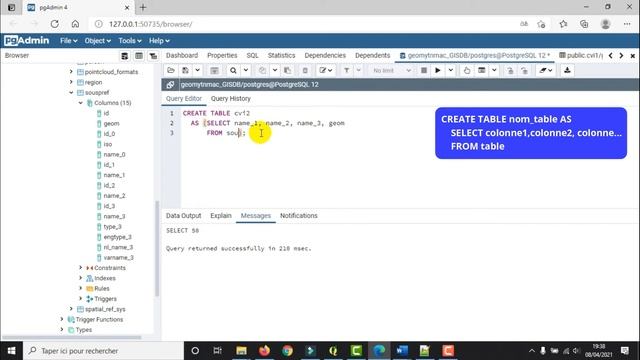Open the Tools menu in pgAdmin

tap(130, 41)
